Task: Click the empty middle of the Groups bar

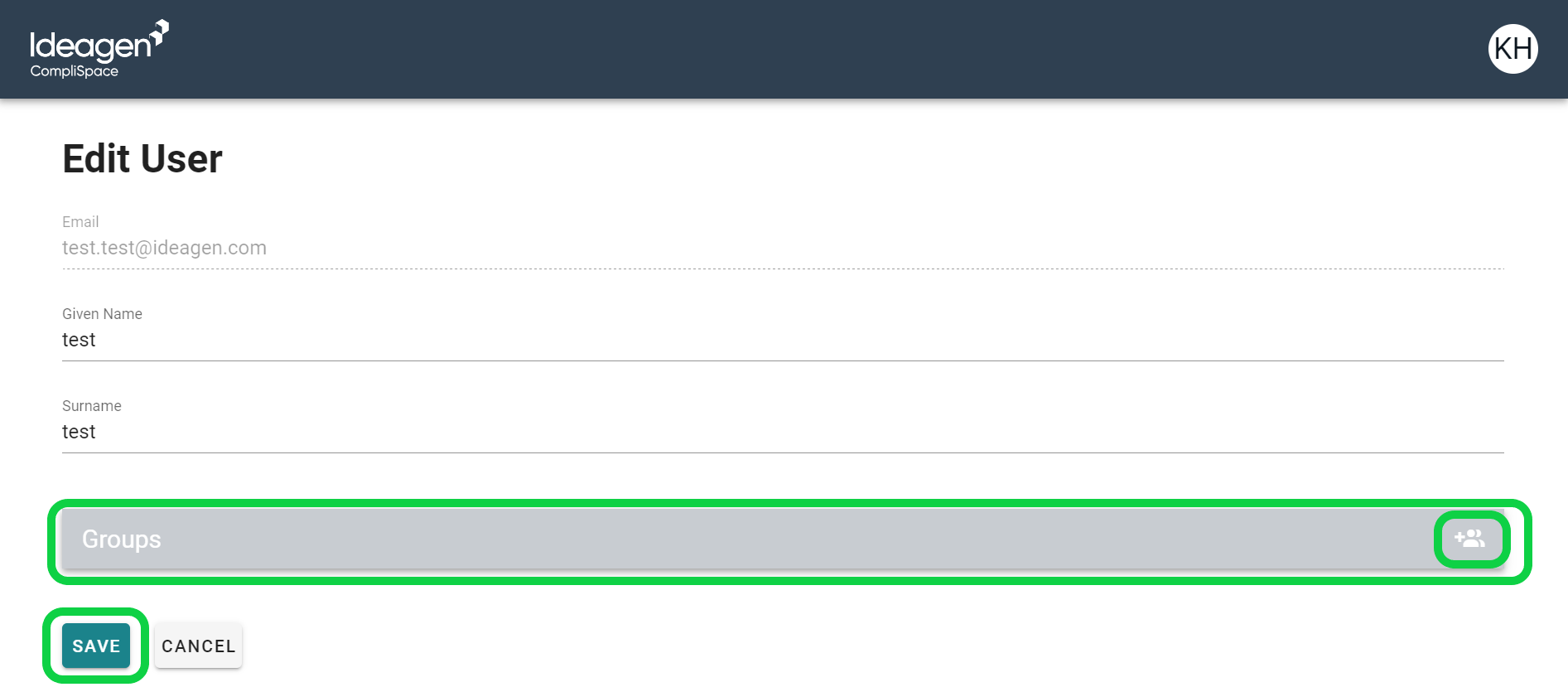Action: 784,539
